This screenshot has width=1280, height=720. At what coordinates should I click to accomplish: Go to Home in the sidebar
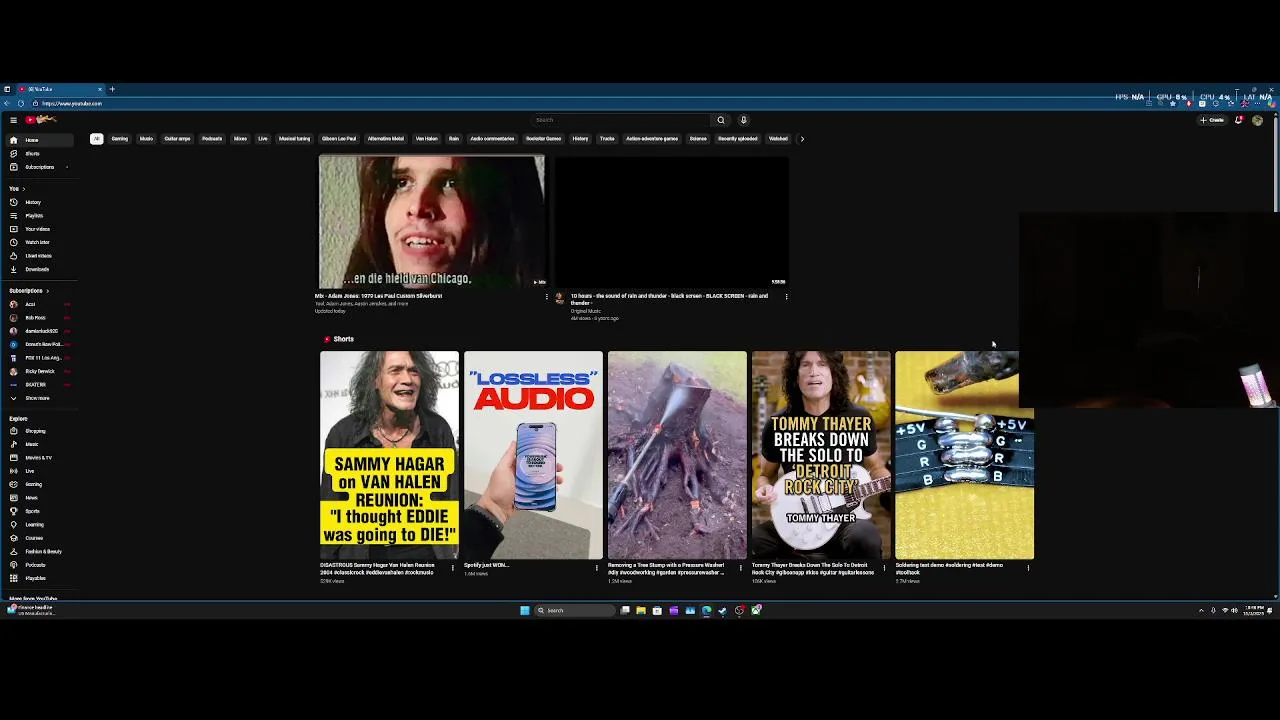point(40,140)
